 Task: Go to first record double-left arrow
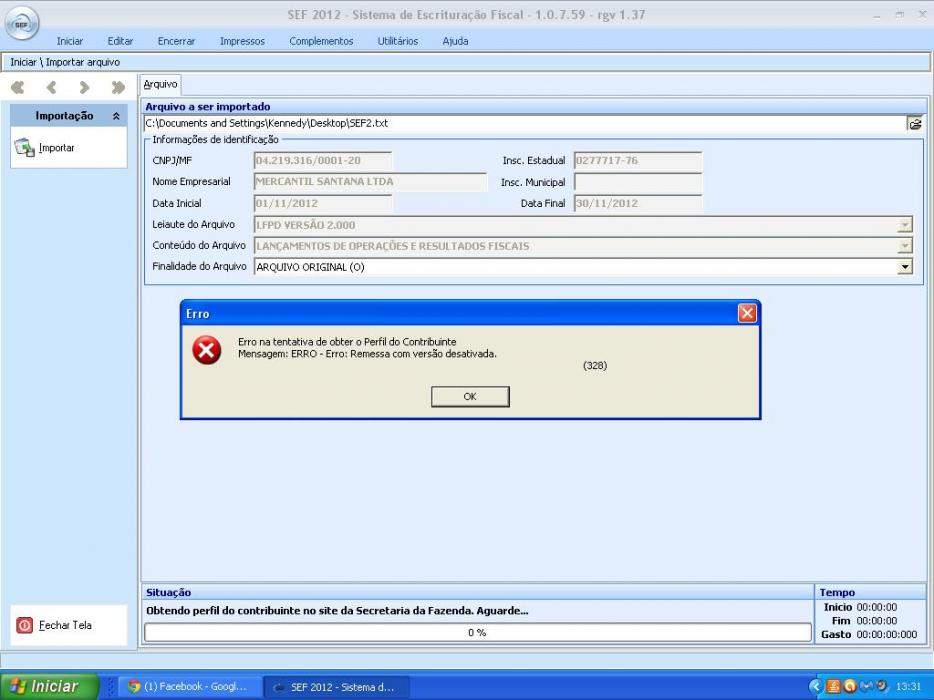coord(18,88)
